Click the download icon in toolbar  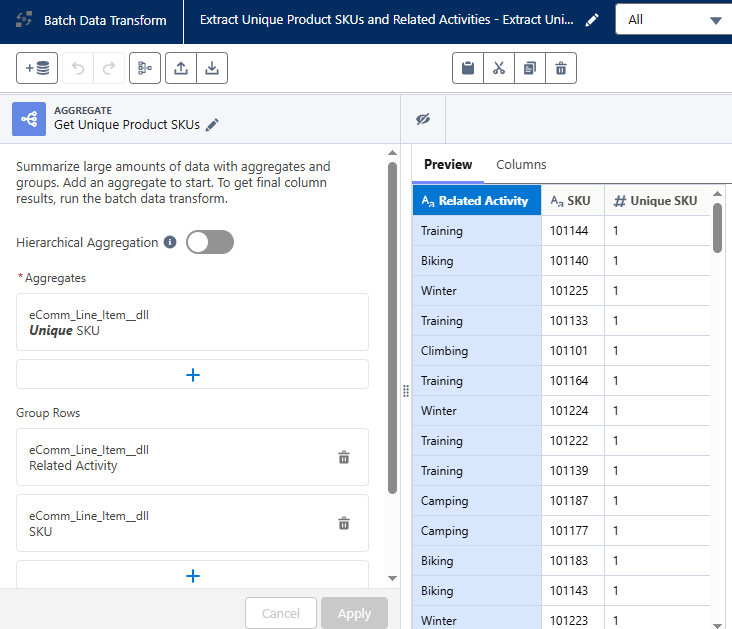(x=211, y=68)
